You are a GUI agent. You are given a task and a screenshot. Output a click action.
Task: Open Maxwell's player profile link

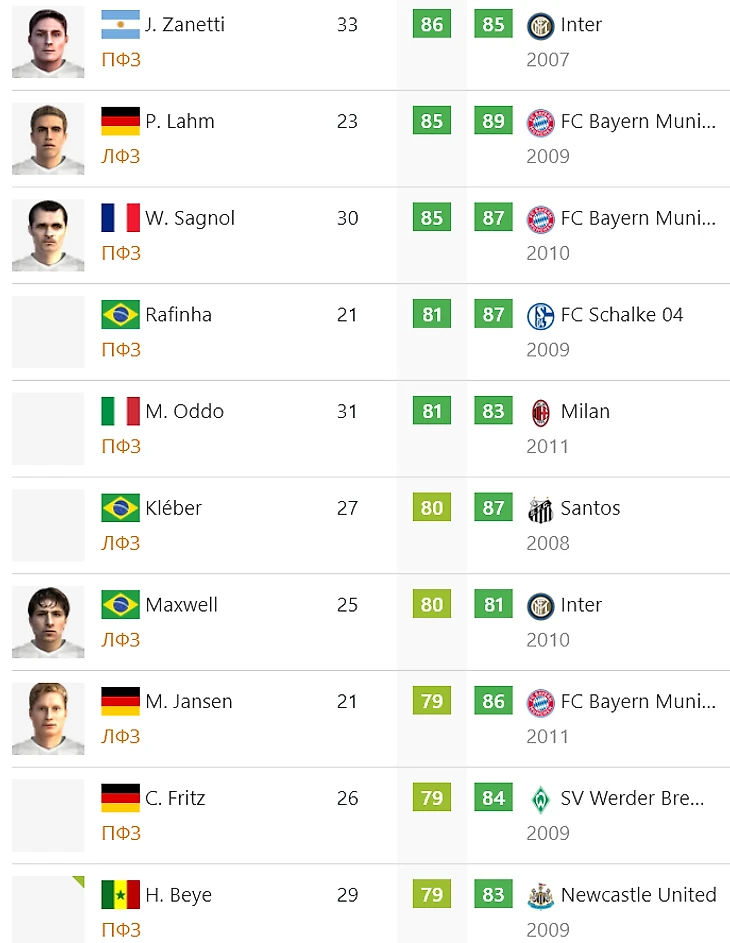(182, 605)
